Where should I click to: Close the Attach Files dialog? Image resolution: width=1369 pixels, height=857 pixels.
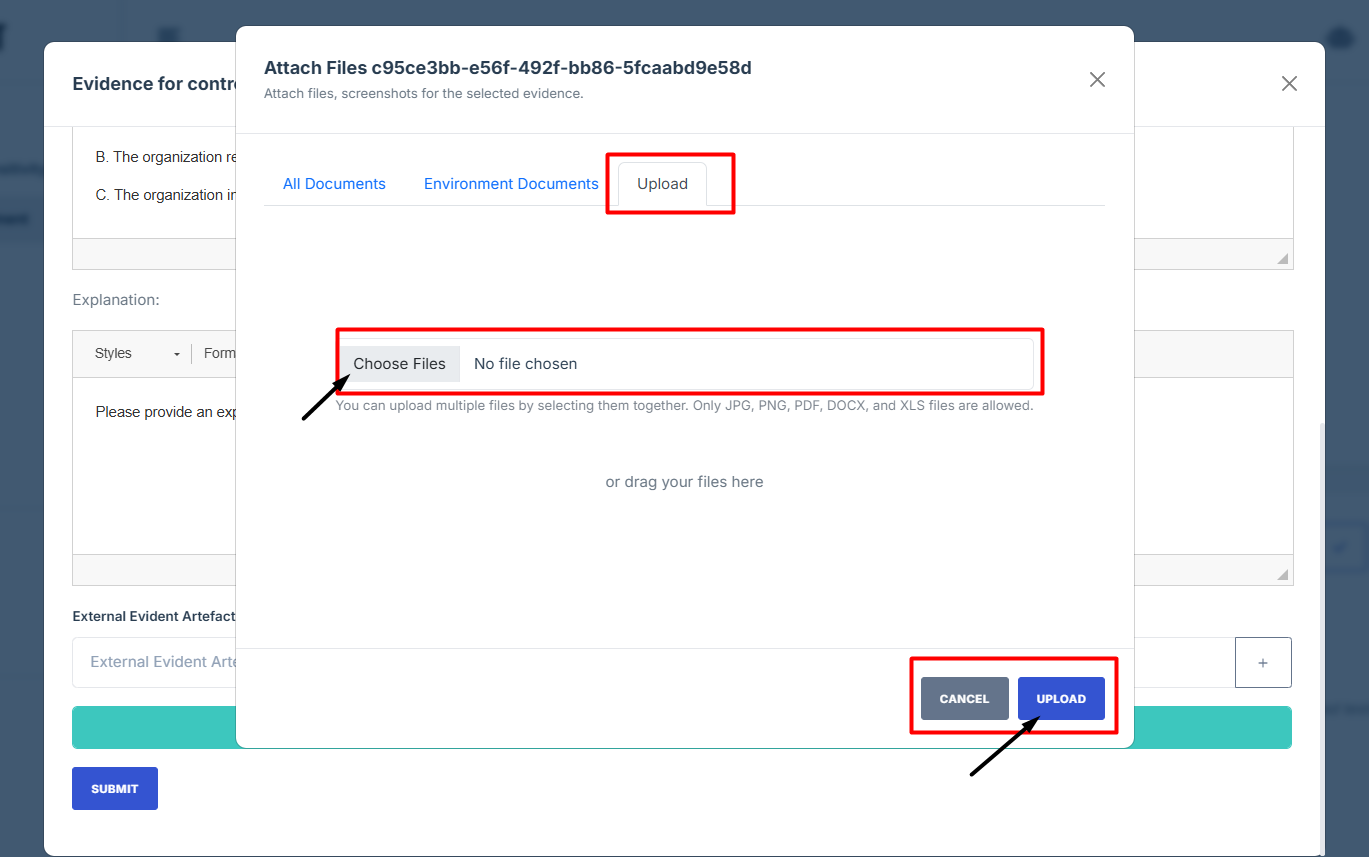[1097, 80]
